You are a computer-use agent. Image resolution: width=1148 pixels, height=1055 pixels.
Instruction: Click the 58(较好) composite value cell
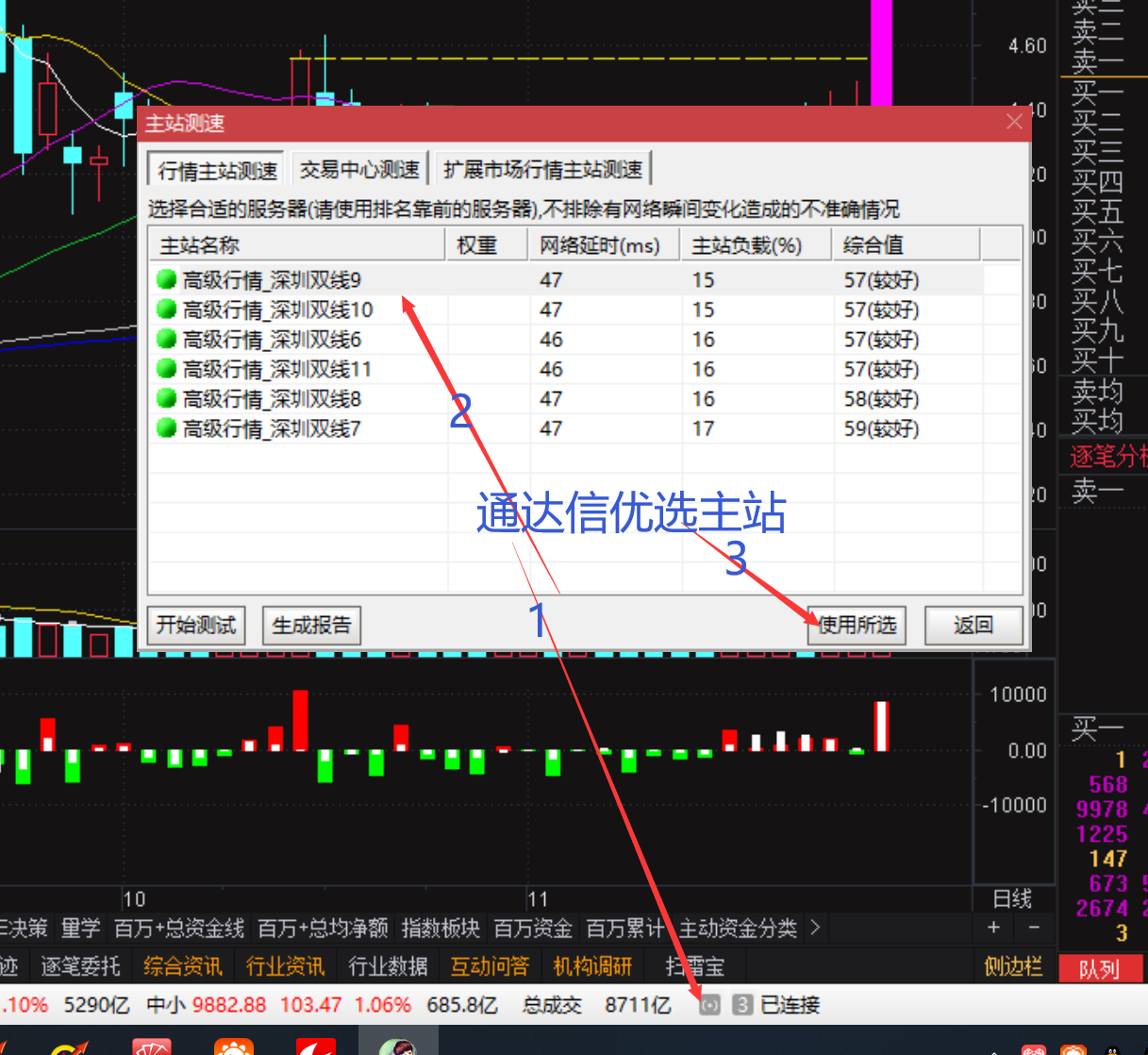pos(881,398)
